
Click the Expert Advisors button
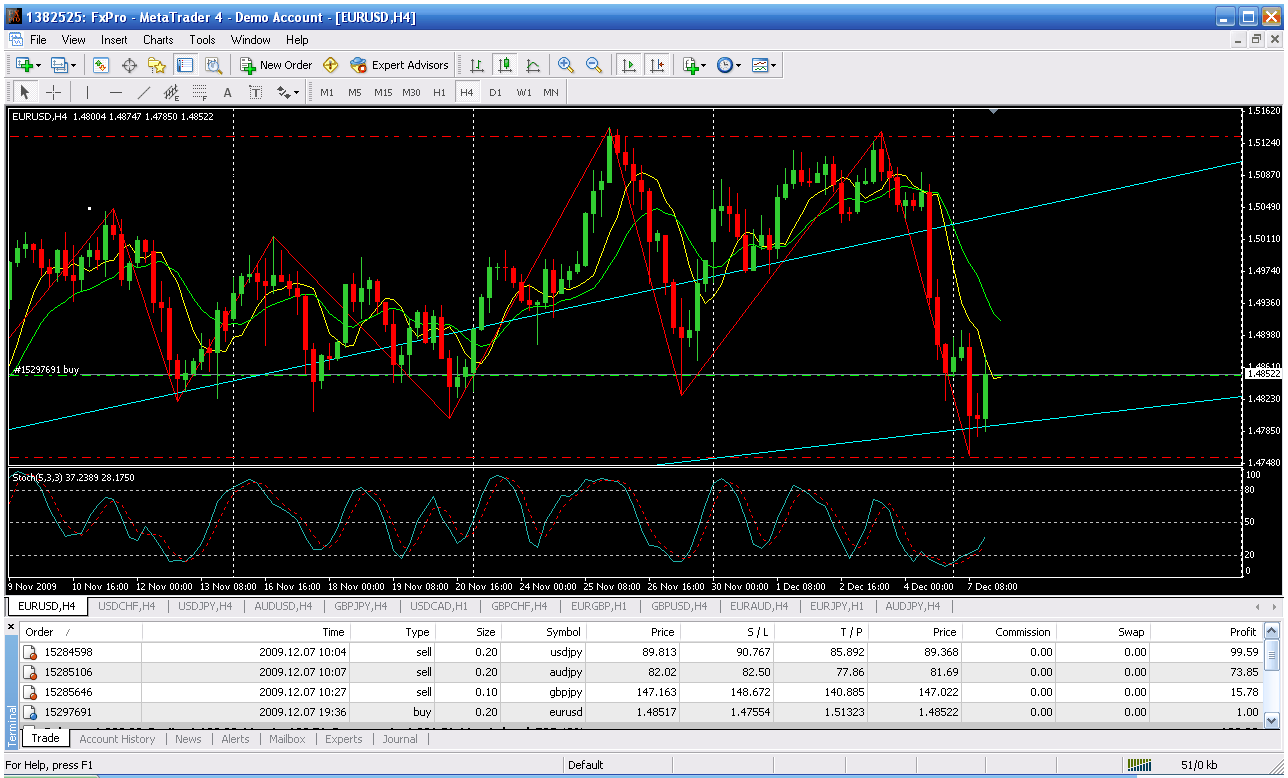point(399,65)
